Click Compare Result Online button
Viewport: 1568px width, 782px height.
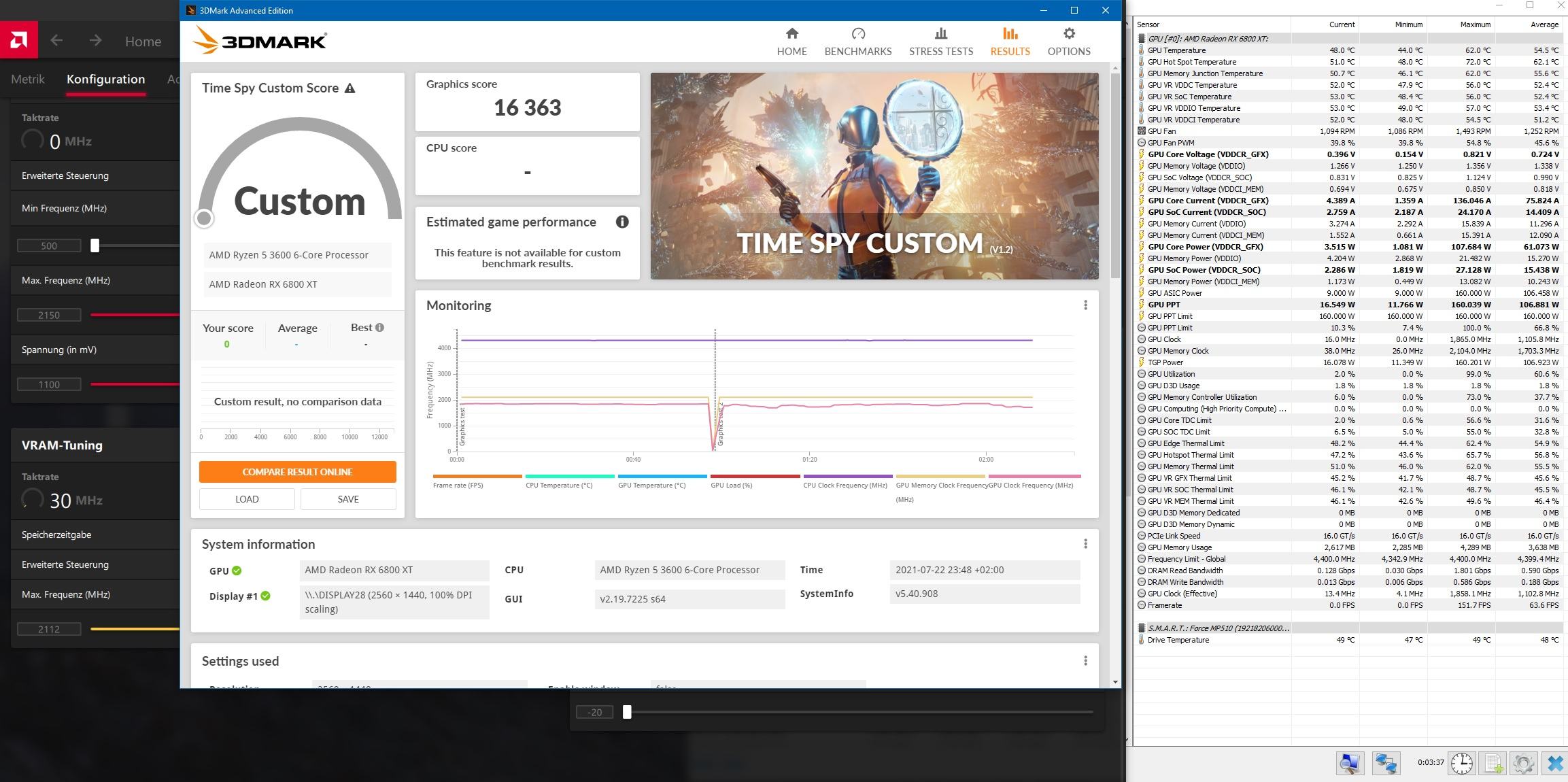[x=297, y=472]
